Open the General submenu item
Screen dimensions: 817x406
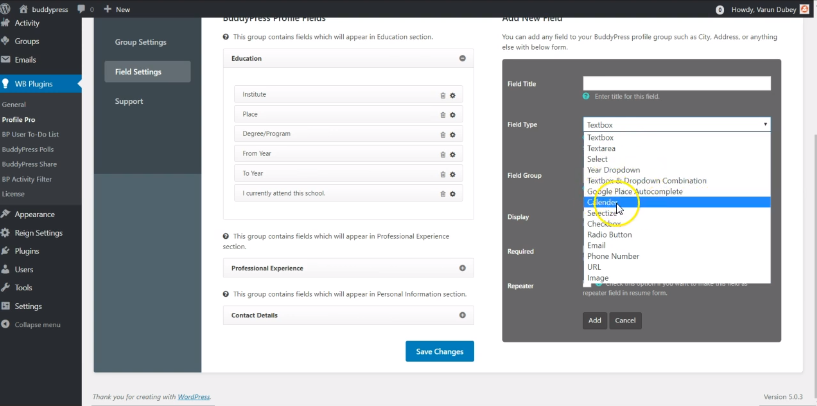tap(14, 104)
